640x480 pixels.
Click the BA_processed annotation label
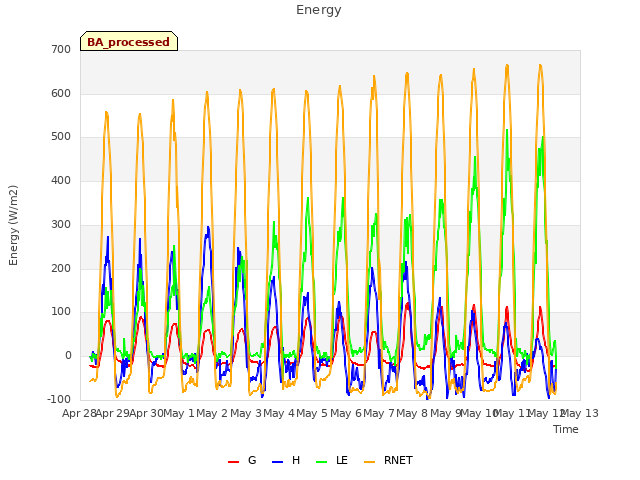[129, 42]
